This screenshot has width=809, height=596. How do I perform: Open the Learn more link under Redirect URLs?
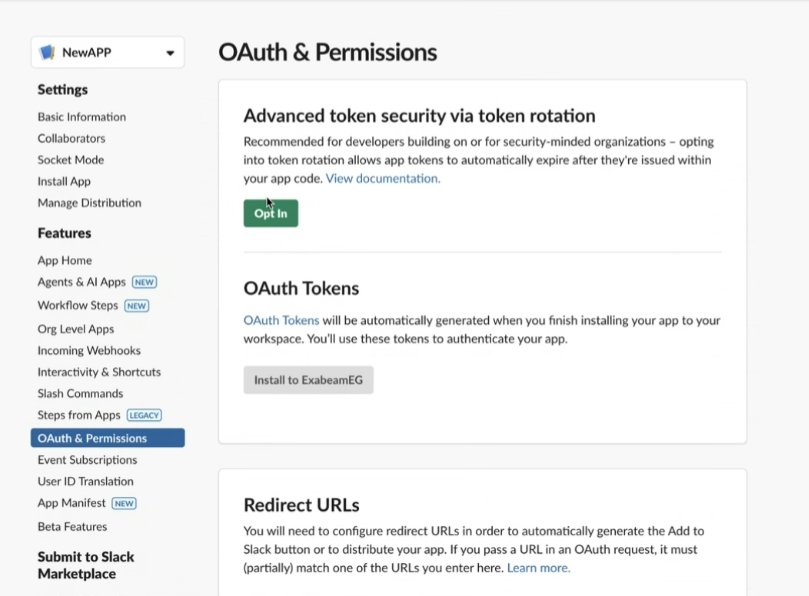(x=539, y=568)
